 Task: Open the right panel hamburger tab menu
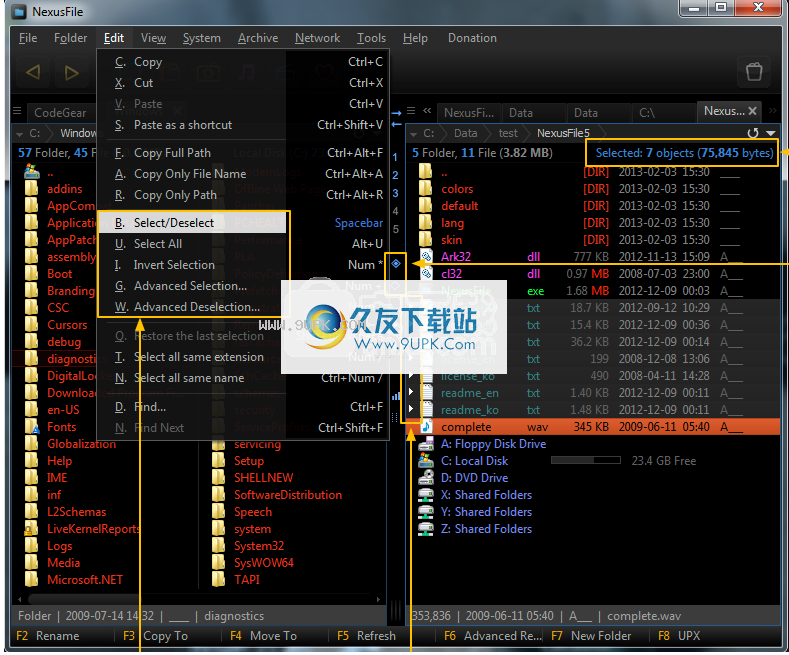[x=411, y=110]
